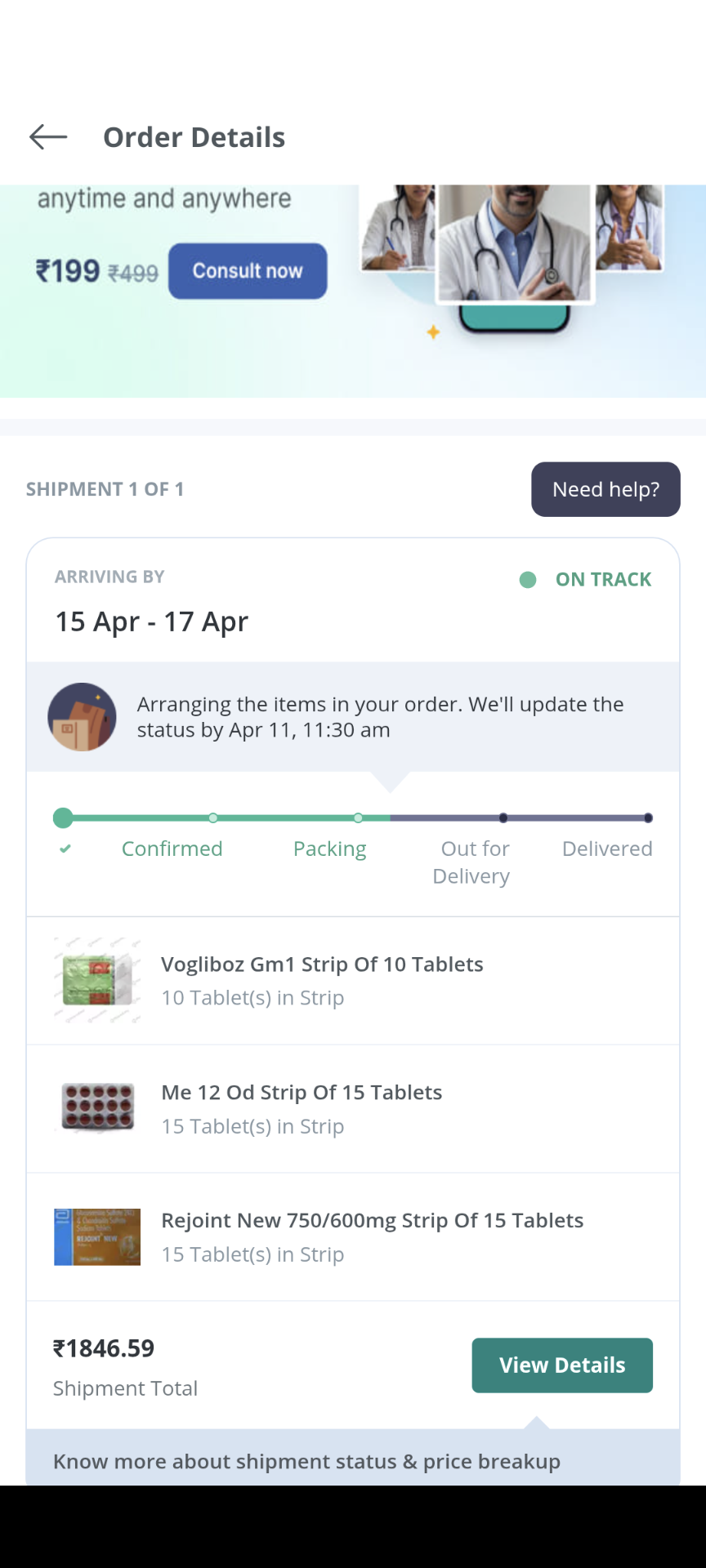Tap the back arrow icon
Screen dimensions: 706x1568
(48, 137)
